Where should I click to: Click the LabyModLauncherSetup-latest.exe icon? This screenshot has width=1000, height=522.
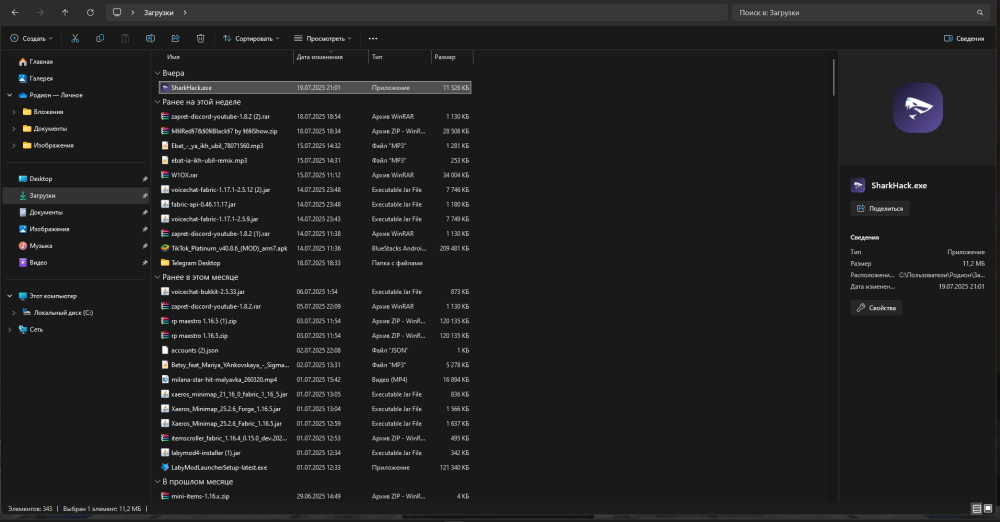click(x=165, y=467)
